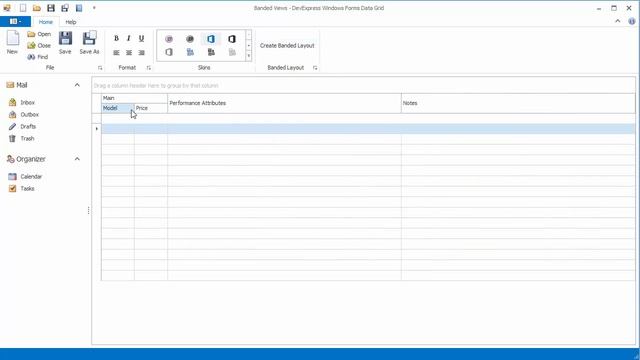This screenshot has width=640, height=360.
Task: Open Banded Layout group dialog launcher
Action: 315,68
